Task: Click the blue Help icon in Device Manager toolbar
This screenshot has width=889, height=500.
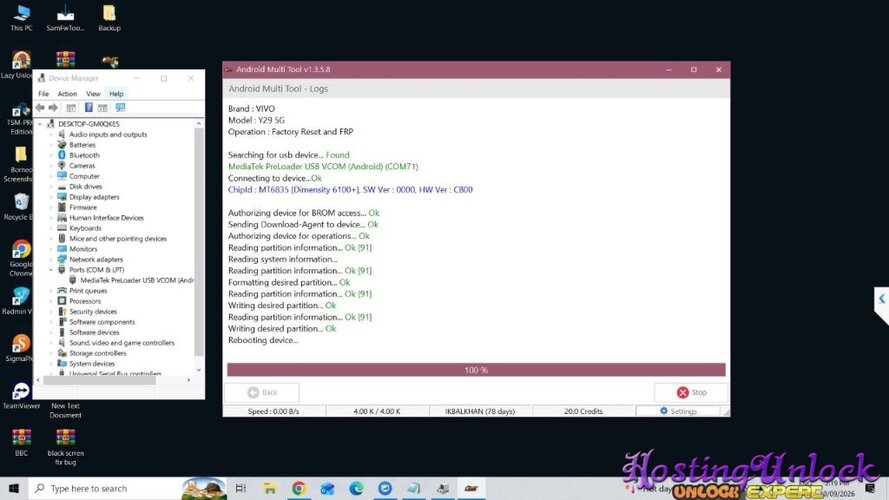Action: pyautogui.click(x=88, y=107)
